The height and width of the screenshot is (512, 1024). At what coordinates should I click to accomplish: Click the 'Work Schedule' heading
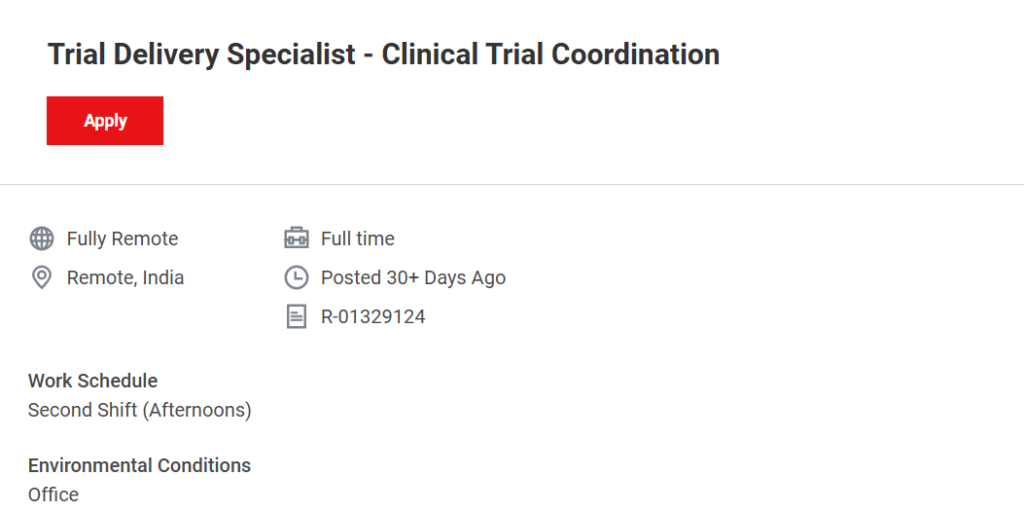pyautogui.click(x=93, y=380)
